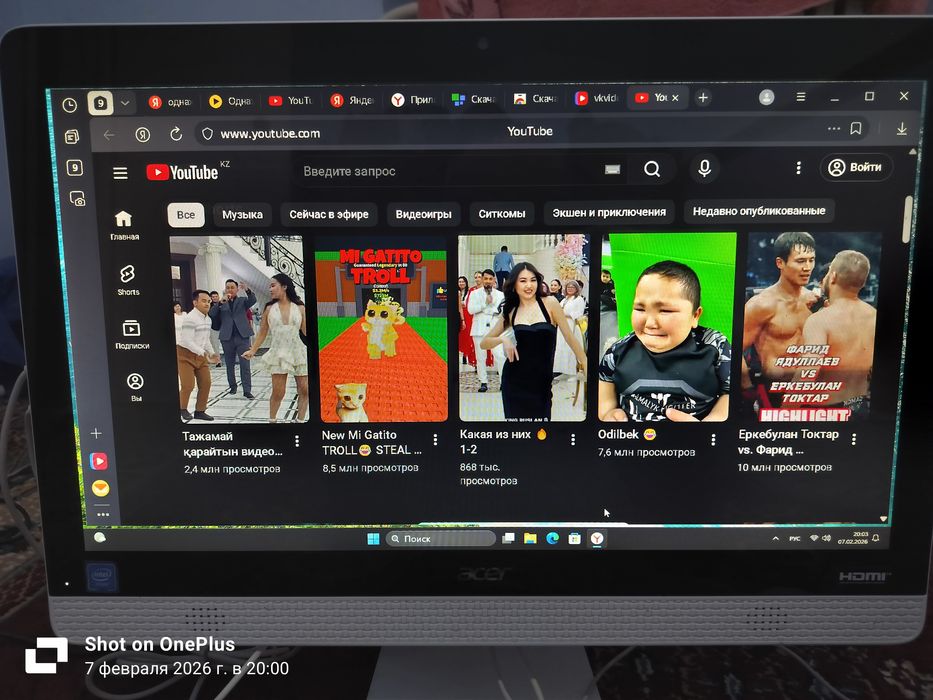Open the Вы (You) sidebar item
Image resolution: width=933 pixels, height=700 pixels.
pyautogui.click(x=136, y=386)
